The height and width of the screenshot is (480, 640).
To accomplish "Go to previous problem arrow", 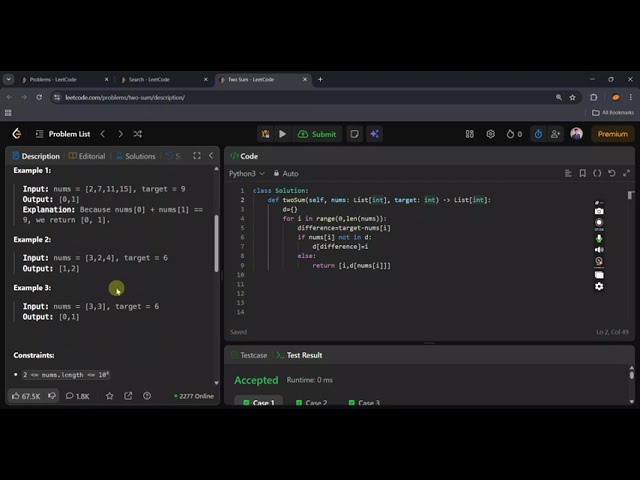I will [x=103, y=134].
